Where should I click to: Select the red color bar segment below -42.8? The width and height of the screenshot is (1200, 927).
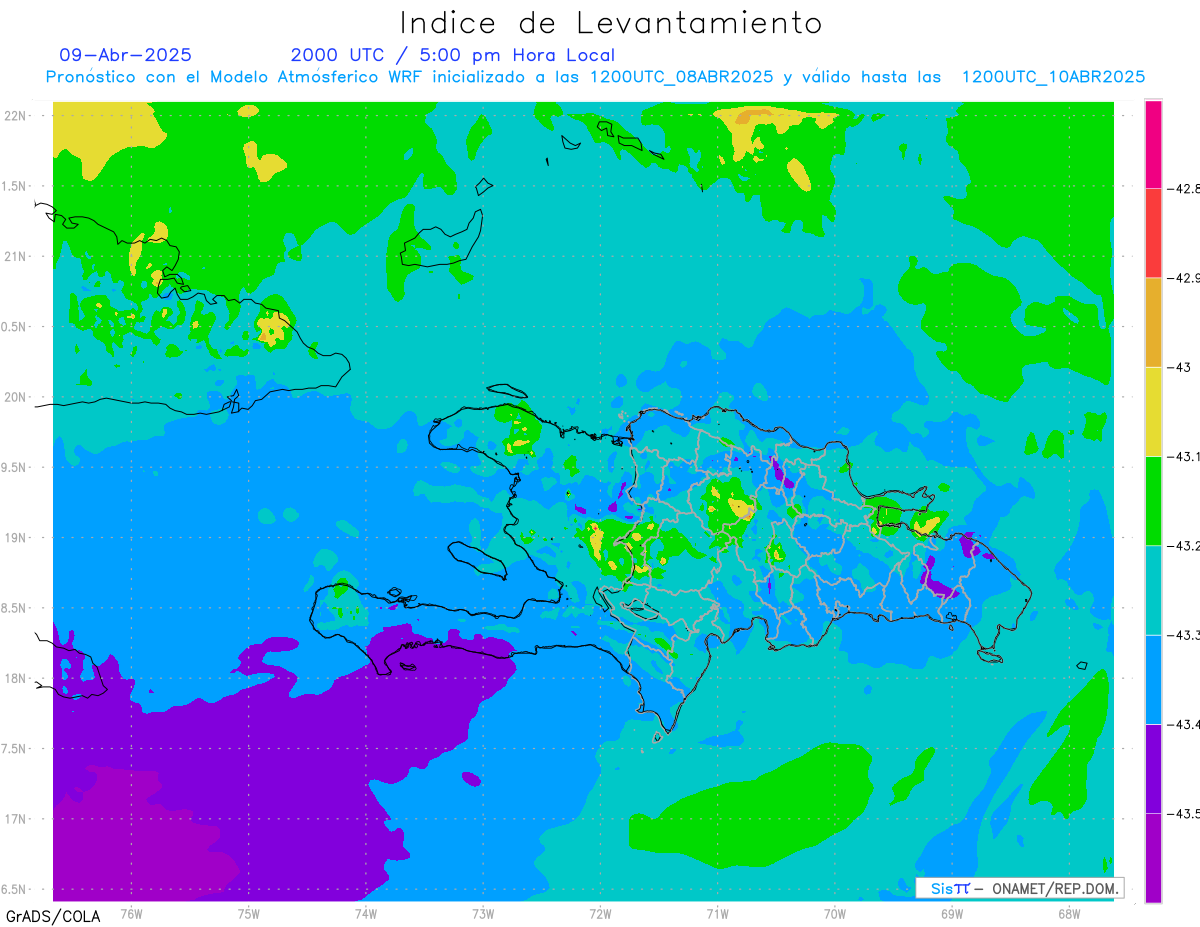[x=1153, y=233]
